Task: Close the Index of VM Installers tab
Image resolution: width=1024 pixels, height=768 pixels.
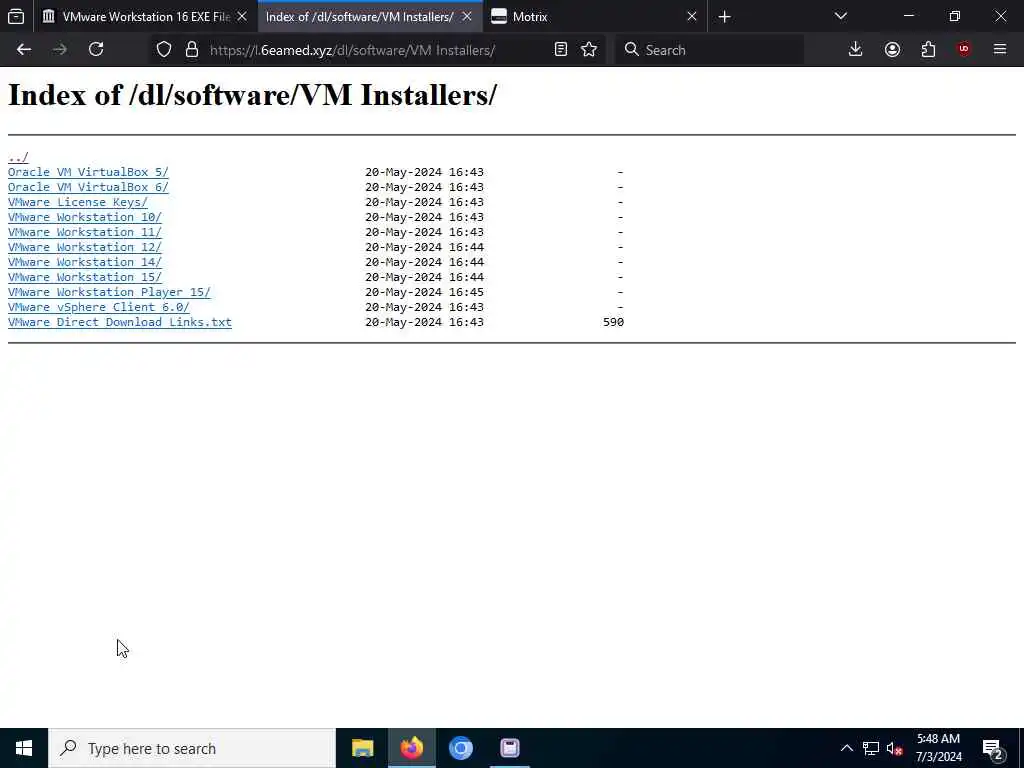Action: (x=466, y=17)
